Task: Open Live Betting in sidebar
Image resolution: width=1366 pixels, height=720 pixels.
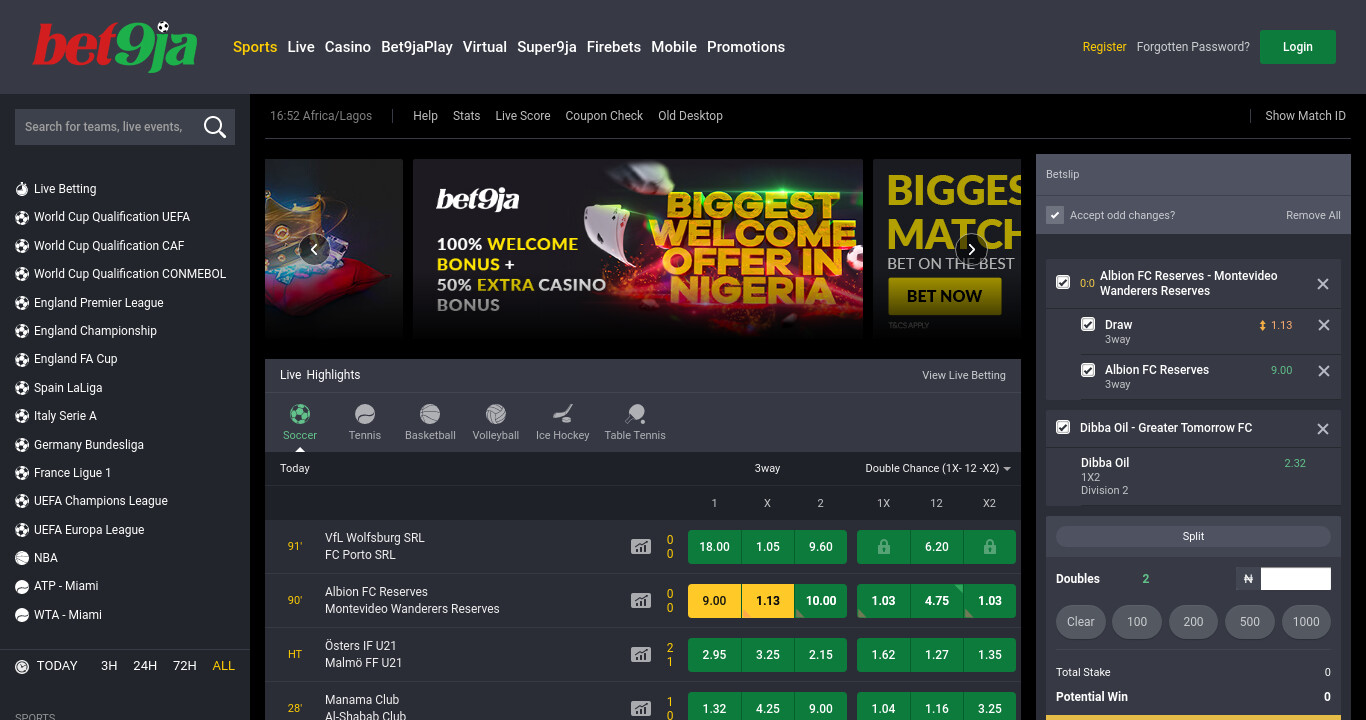Action: pyautogui.click(x=65, y=189)
